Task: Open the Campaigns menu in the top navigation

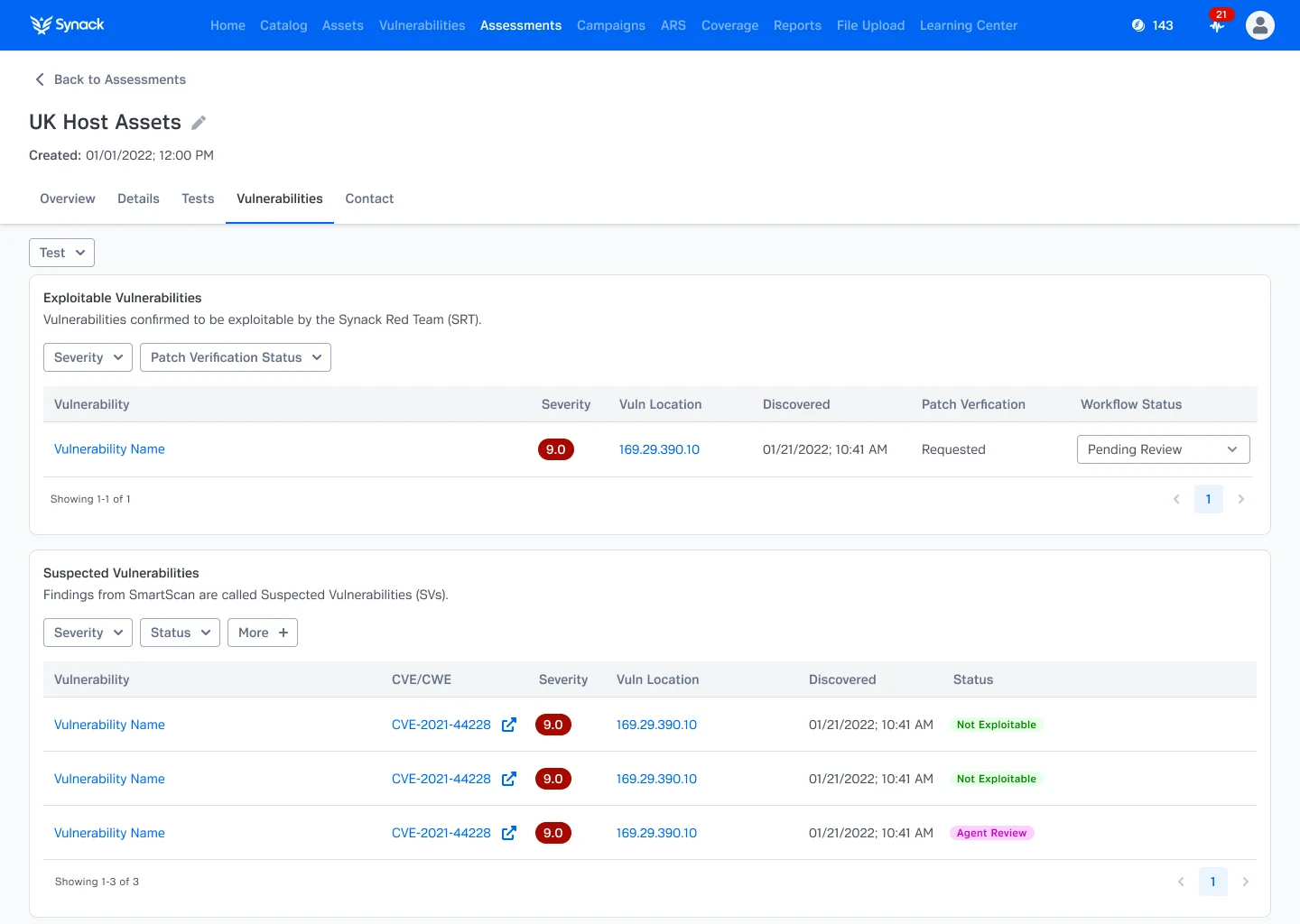Action: pyautogui.click(x=610, y=25)
